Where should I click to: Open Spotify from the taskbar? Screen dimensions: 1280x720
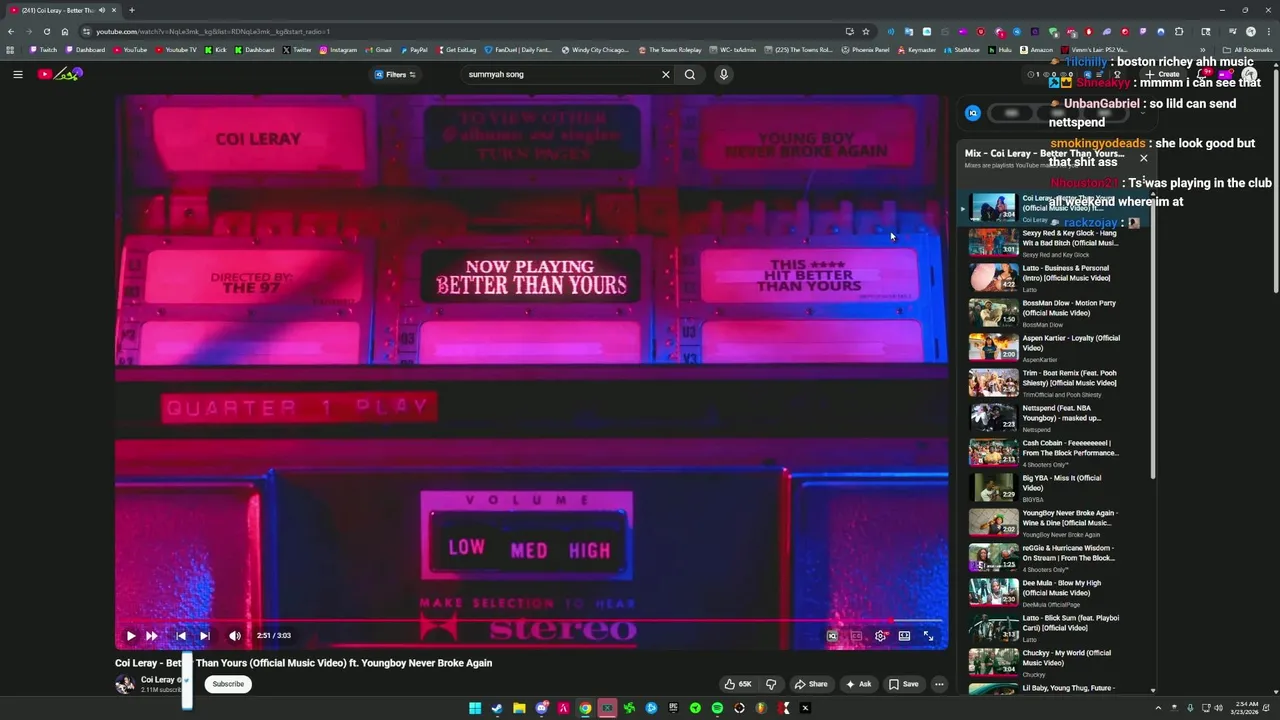tap(717, 708)
